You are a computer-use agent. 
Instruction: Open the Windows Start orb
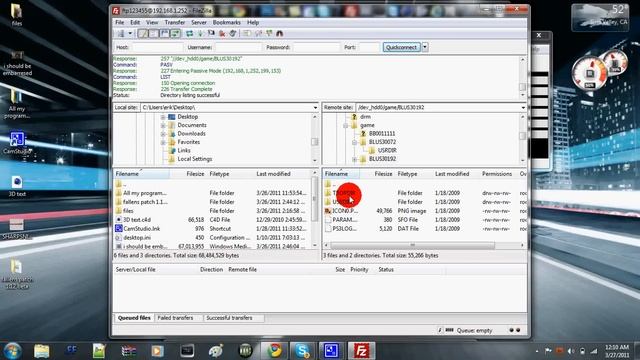[12, 351]
